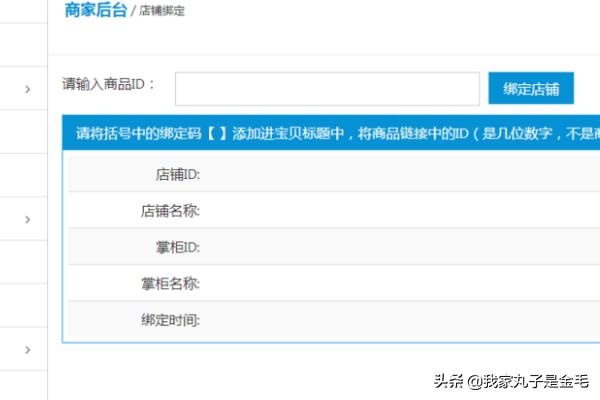This screenshot has width=600, height=400.
Task: Click the empty value cell beside 店铺ID
Action: click(x=400, y=174)
